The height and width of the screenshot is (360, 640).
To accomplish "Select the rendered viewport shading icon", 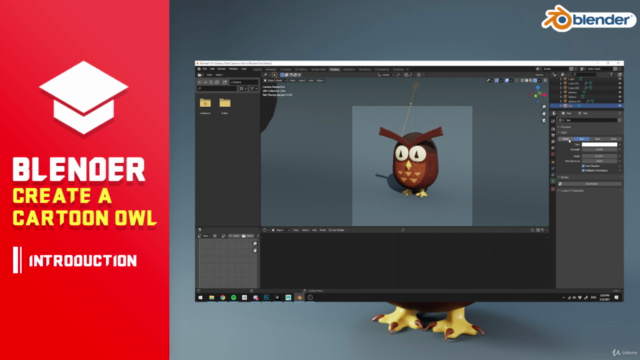I will click(535, 80).
